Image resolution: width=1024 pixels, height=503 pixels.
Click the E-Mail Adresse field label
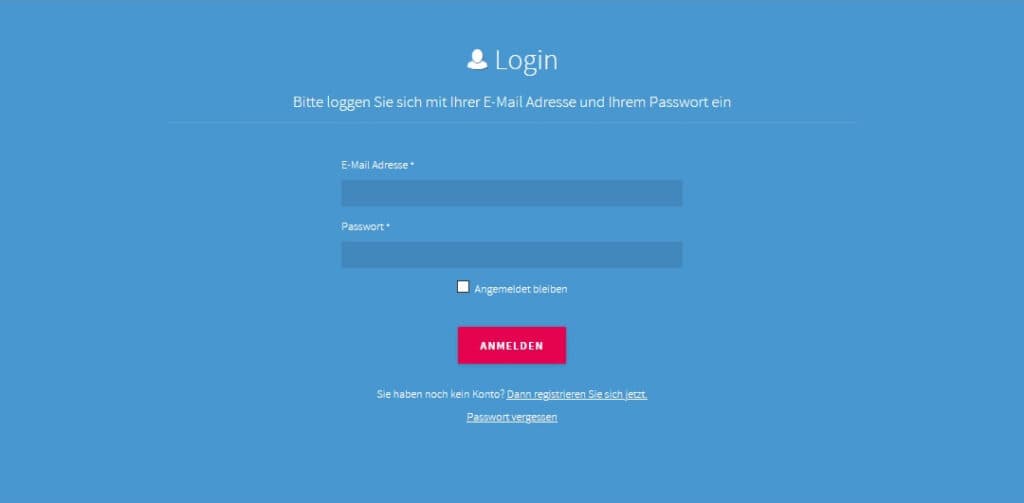pos(374,165)
